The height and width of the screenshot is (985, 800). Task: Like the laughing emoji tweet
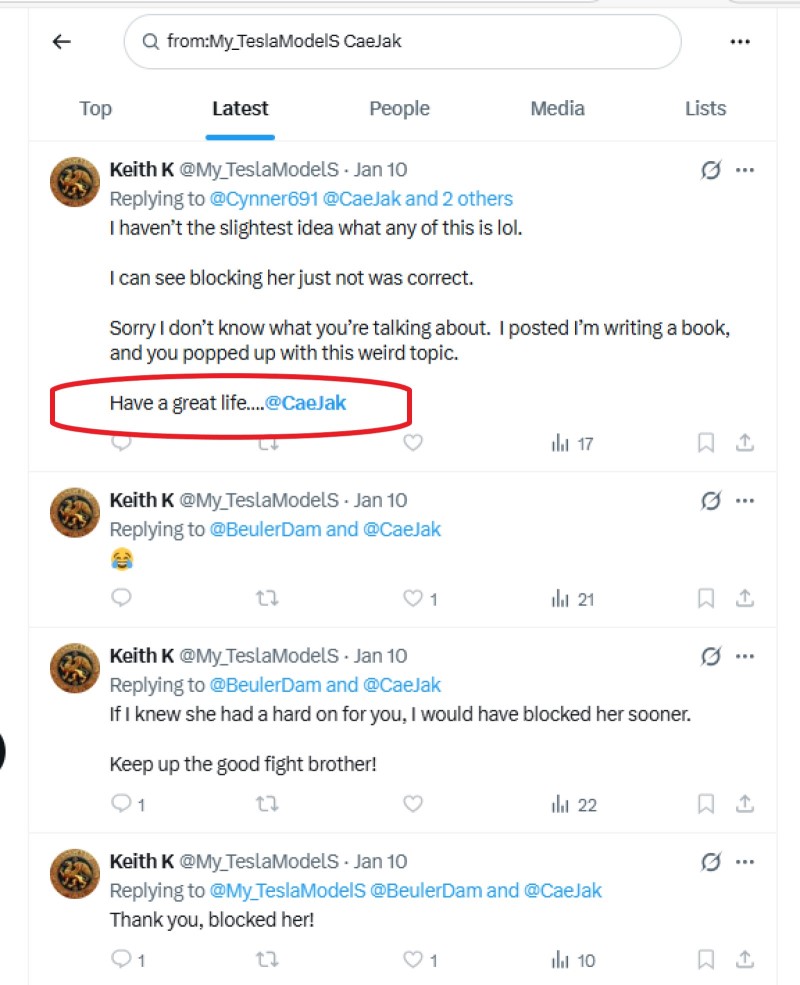click(x=413, y=599)
